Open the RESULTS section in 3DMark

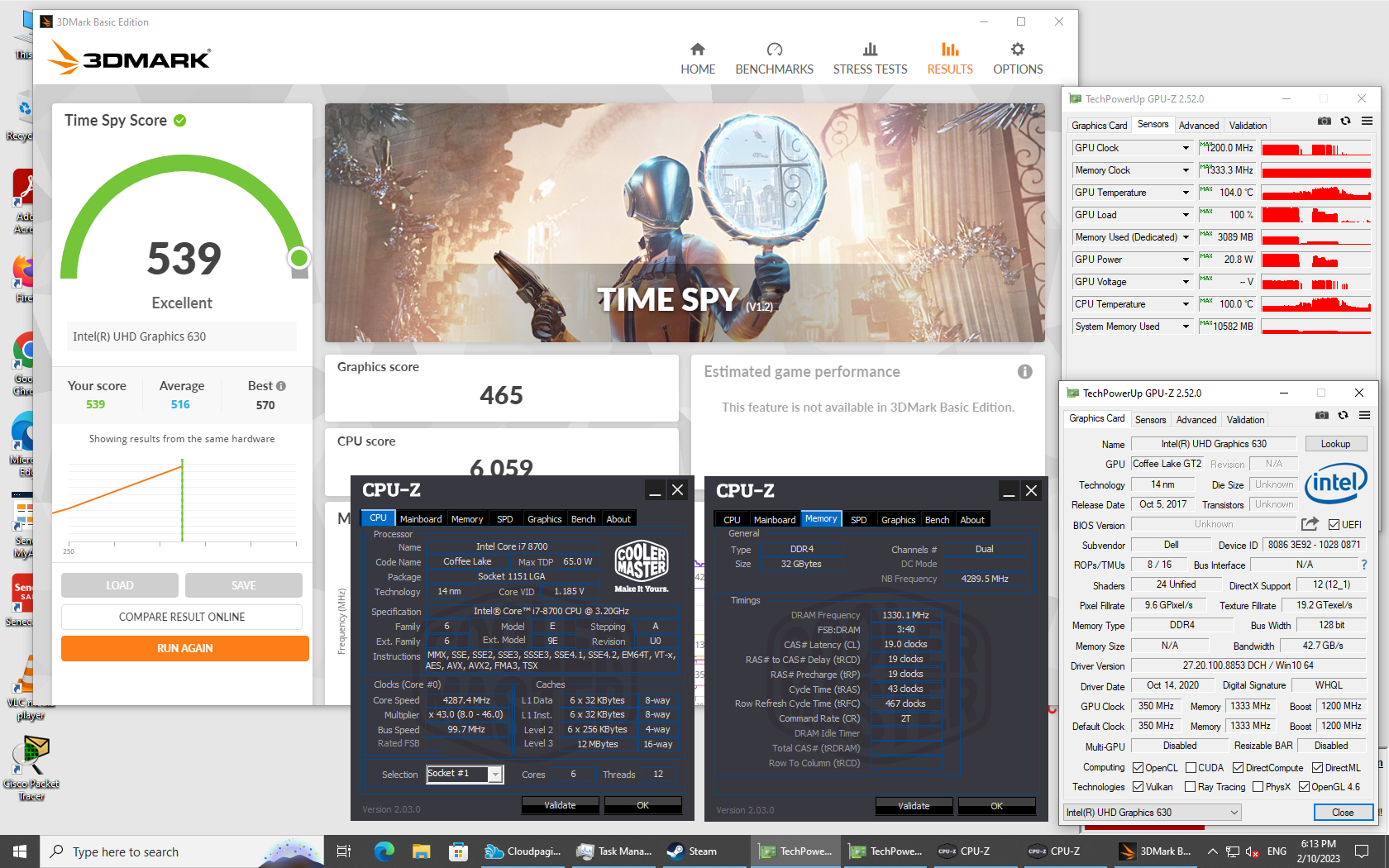[950, 59]
